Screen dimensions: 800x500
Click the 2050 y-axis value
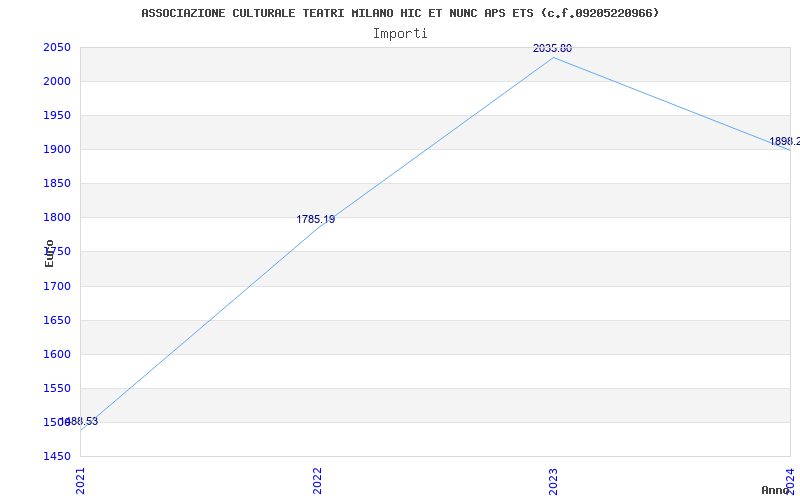[57, 47]
